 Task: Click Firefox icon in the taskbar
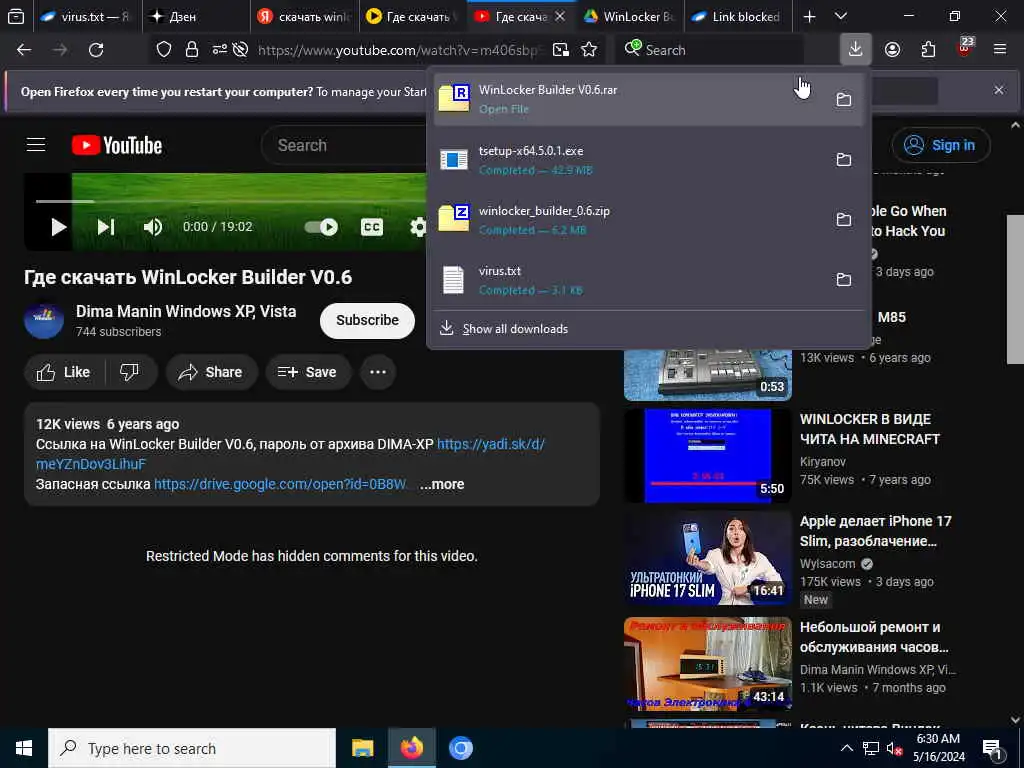[x=411, y=748]
